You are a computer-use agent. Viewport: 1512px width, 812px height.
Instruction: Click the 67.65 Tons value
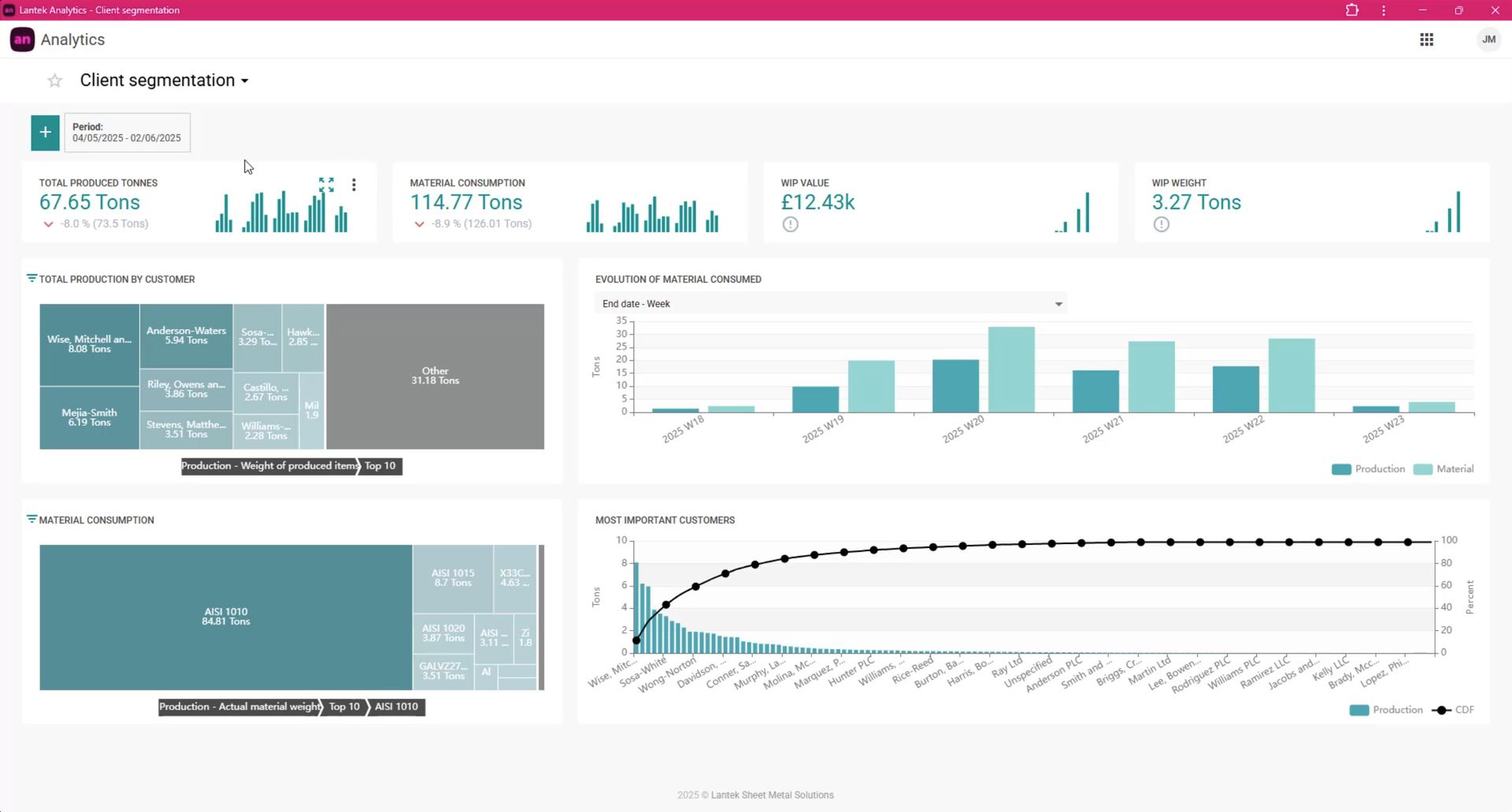coord(90,202)
